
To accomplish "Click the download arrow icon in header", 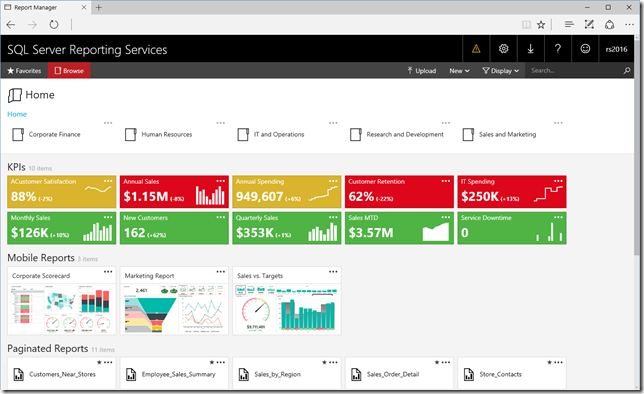I will point(531,49).
